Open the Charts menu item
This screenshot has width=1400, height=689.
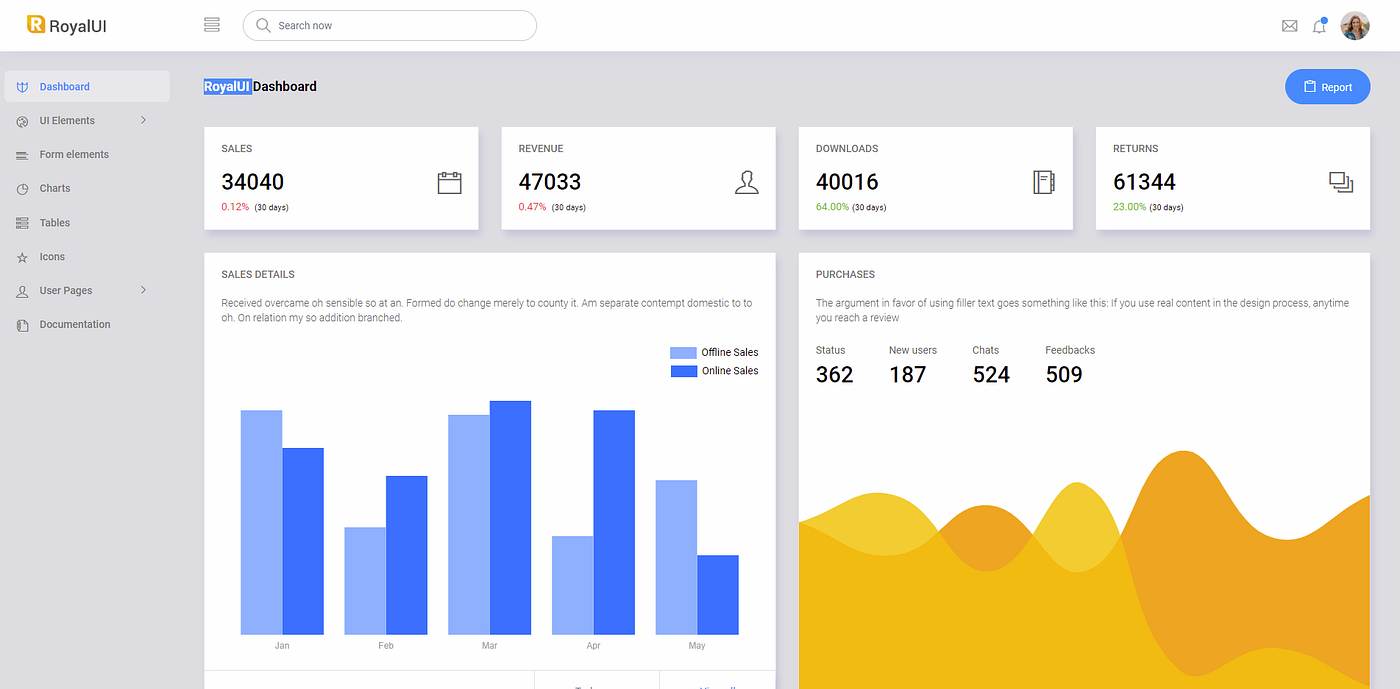tap(87, 189)
